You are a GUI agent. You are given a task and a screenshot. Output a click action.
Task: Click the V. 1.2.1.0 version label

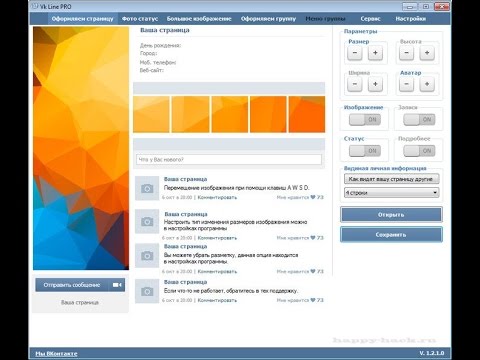[432, 353]
